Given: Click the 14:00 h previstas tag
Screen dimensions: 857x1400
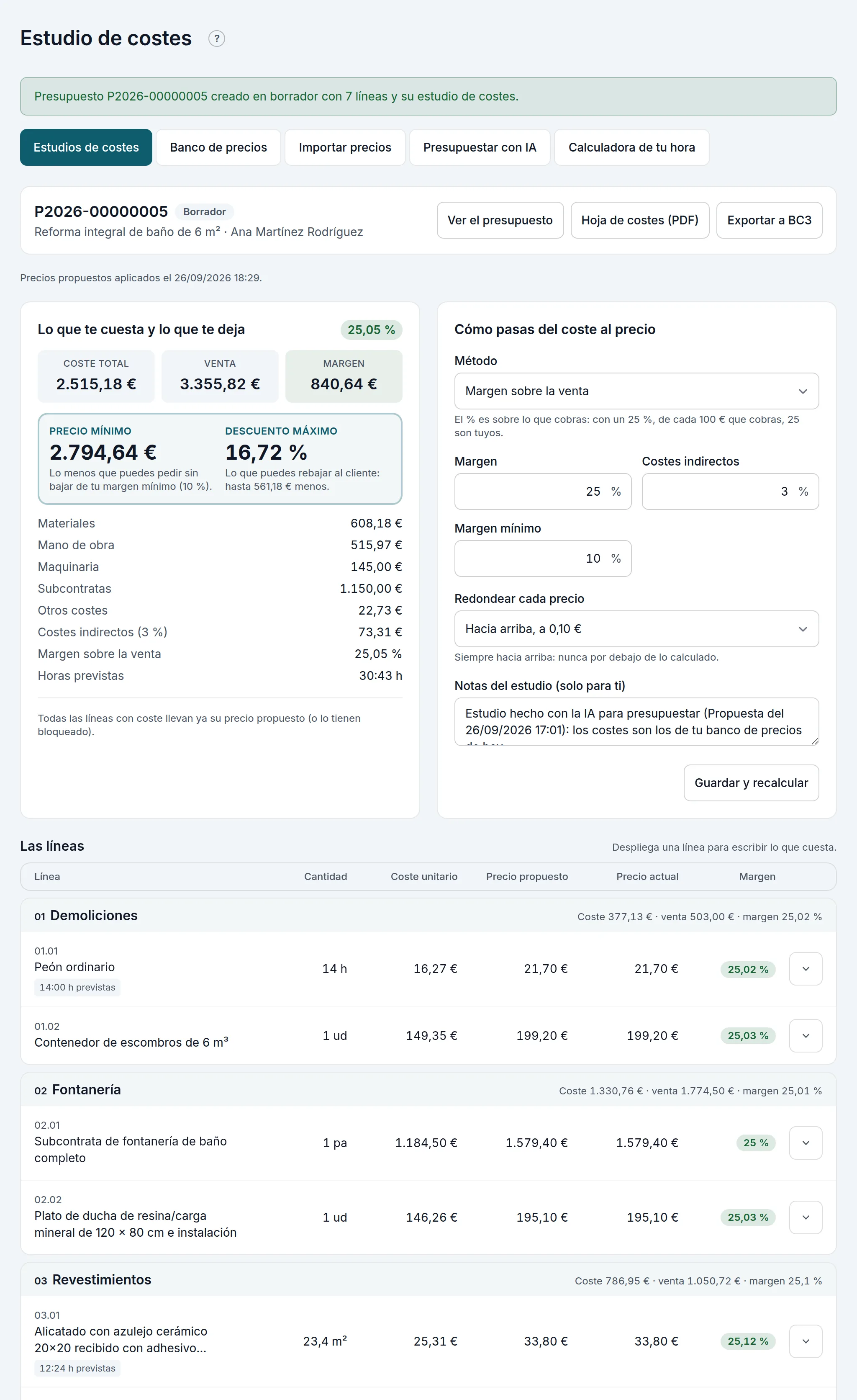Looking at the screenshot, I should coord(77,988).
